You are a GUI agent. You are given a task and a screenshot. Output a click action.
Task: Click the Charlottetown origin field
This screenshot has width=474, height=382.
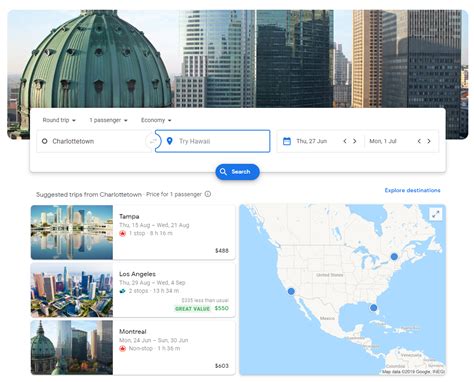tap(93, 141)
